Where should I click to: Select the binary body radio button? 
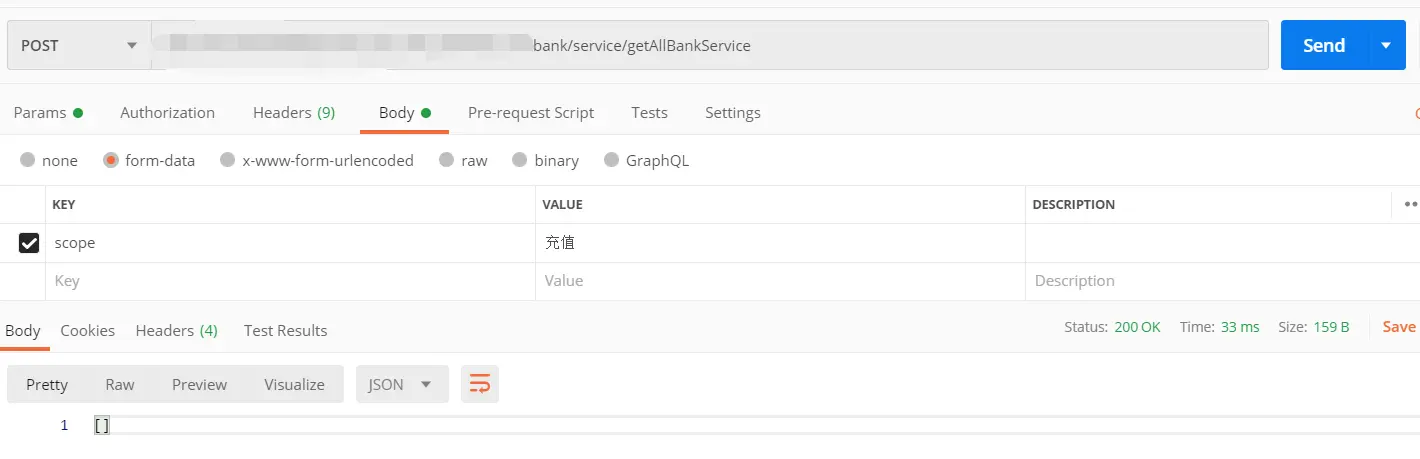click(519, 160)
